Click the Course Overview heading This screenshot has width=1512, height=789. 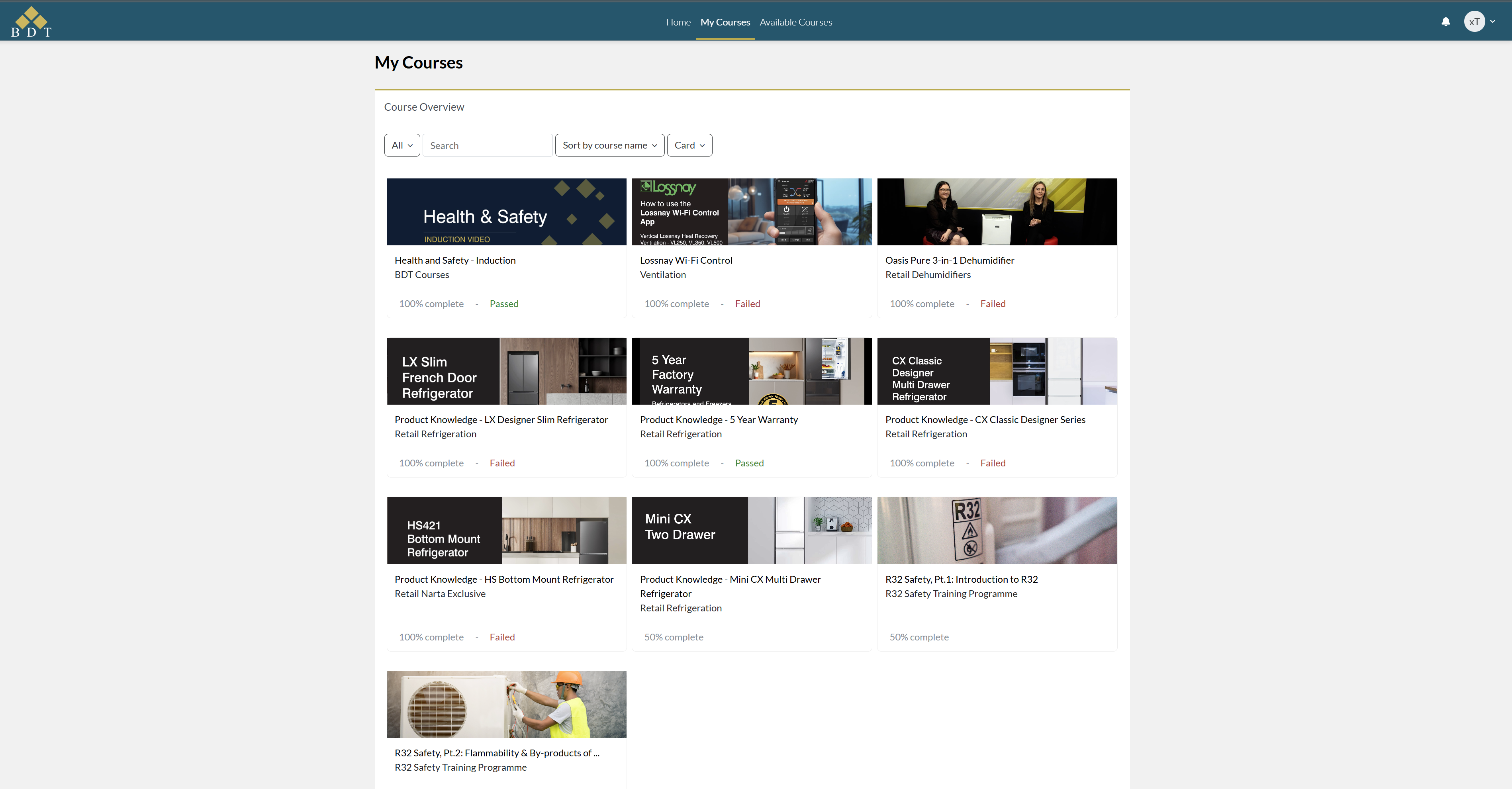424,108
